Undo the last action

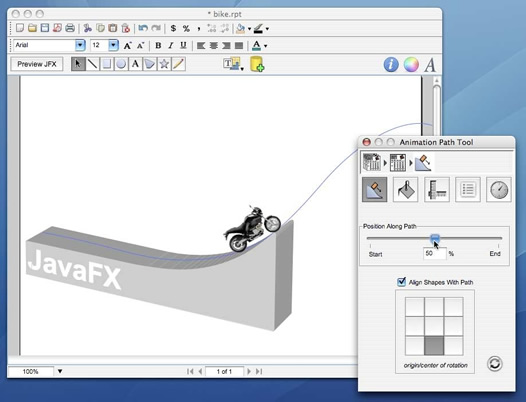pos(143,28)
